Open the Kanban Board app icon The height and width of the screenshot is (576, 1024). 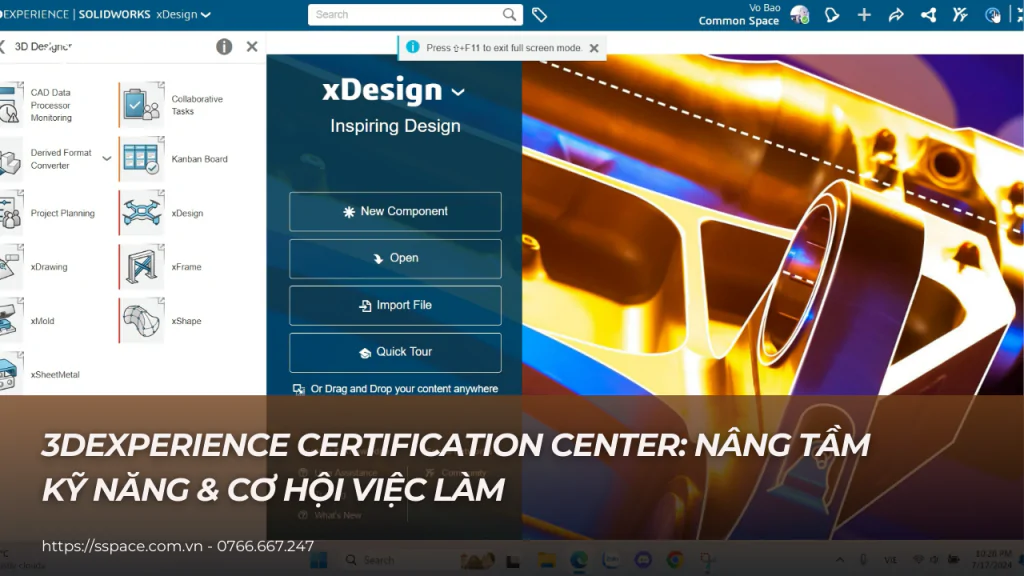[141, 159]
